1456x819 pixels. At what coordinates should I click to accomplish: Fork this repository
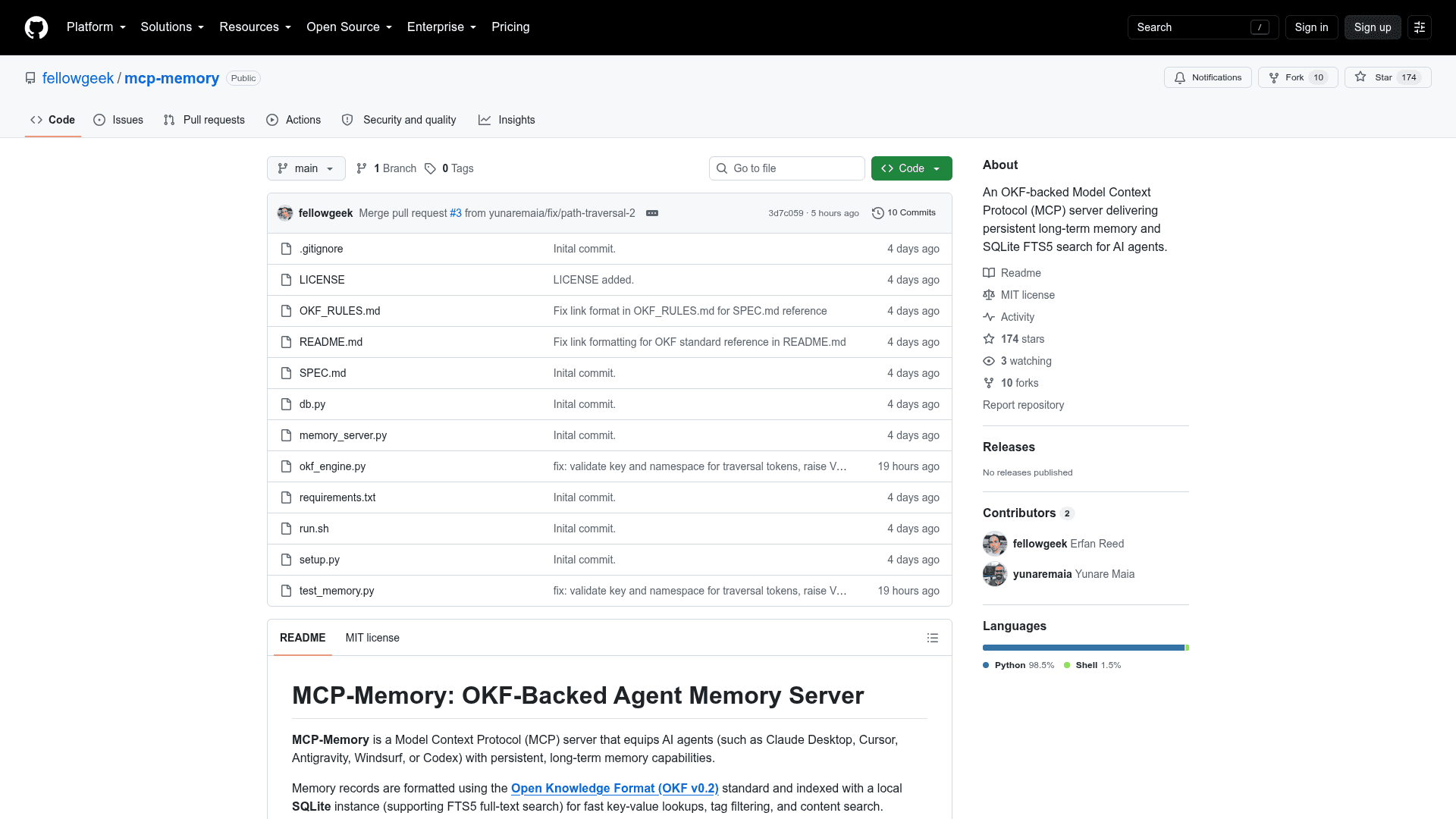point(1298,77)
